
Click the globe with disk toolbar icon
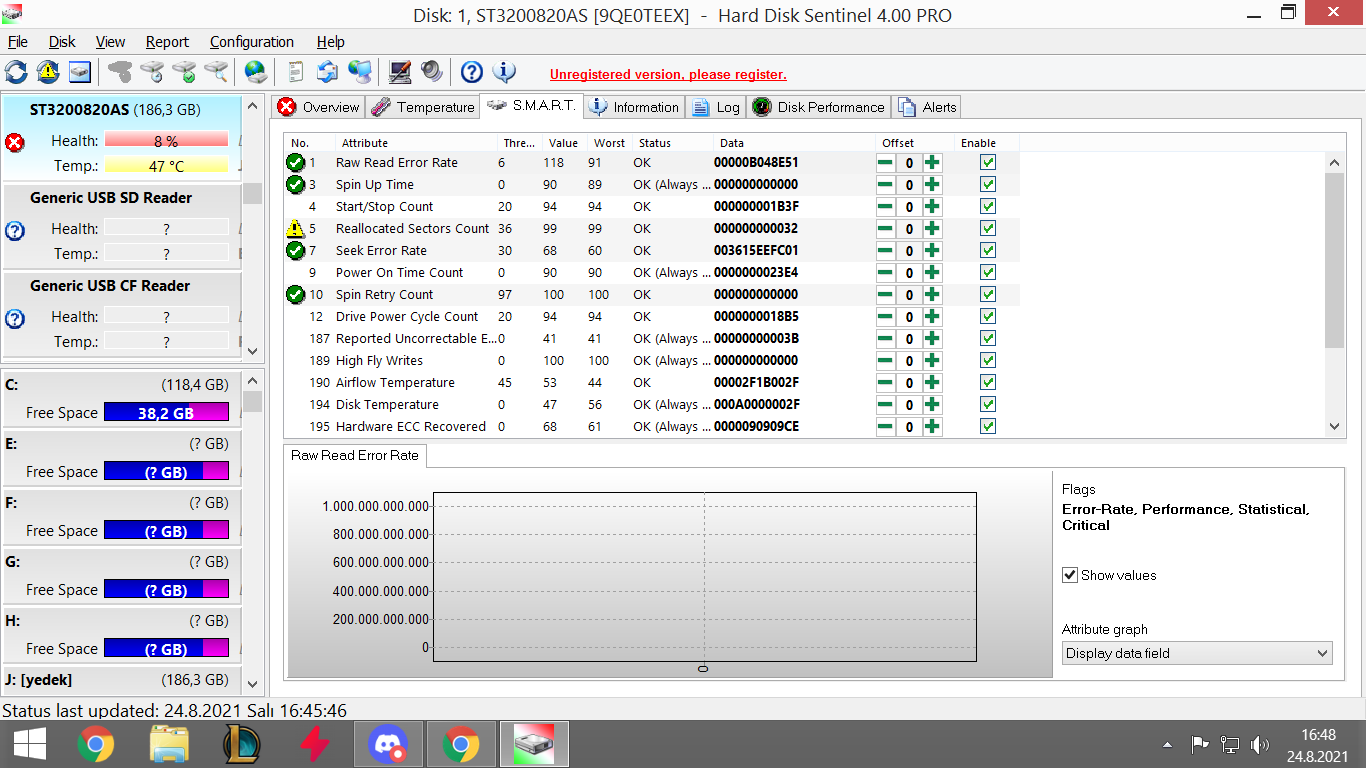coord(256,72)
